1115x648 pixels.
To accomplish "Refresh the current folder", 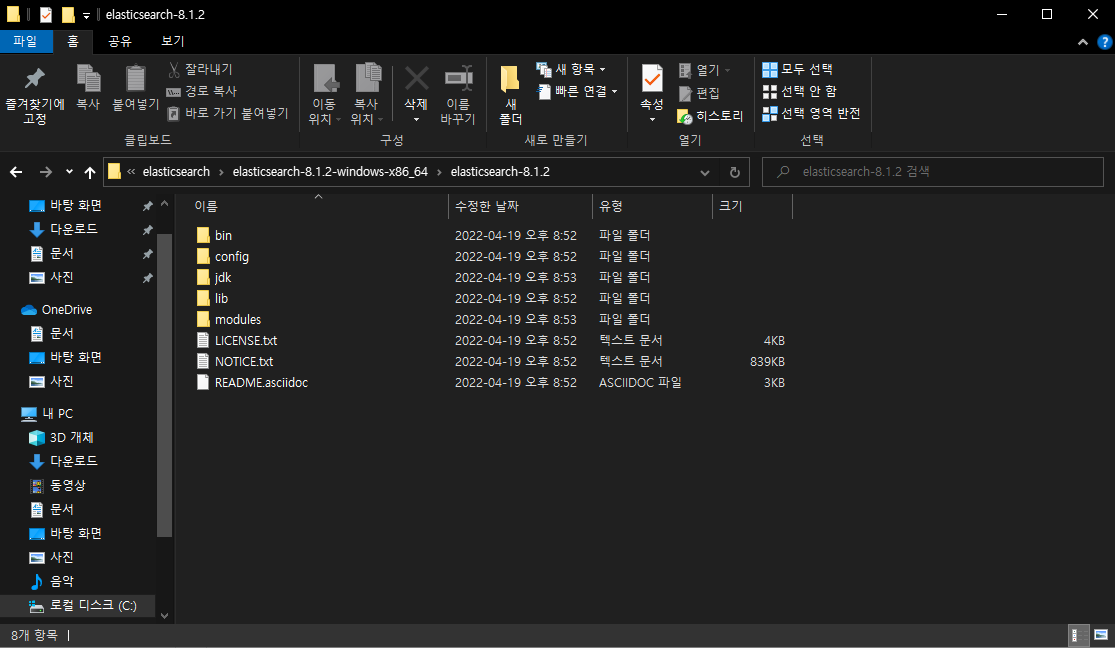I will coord(735,172).
